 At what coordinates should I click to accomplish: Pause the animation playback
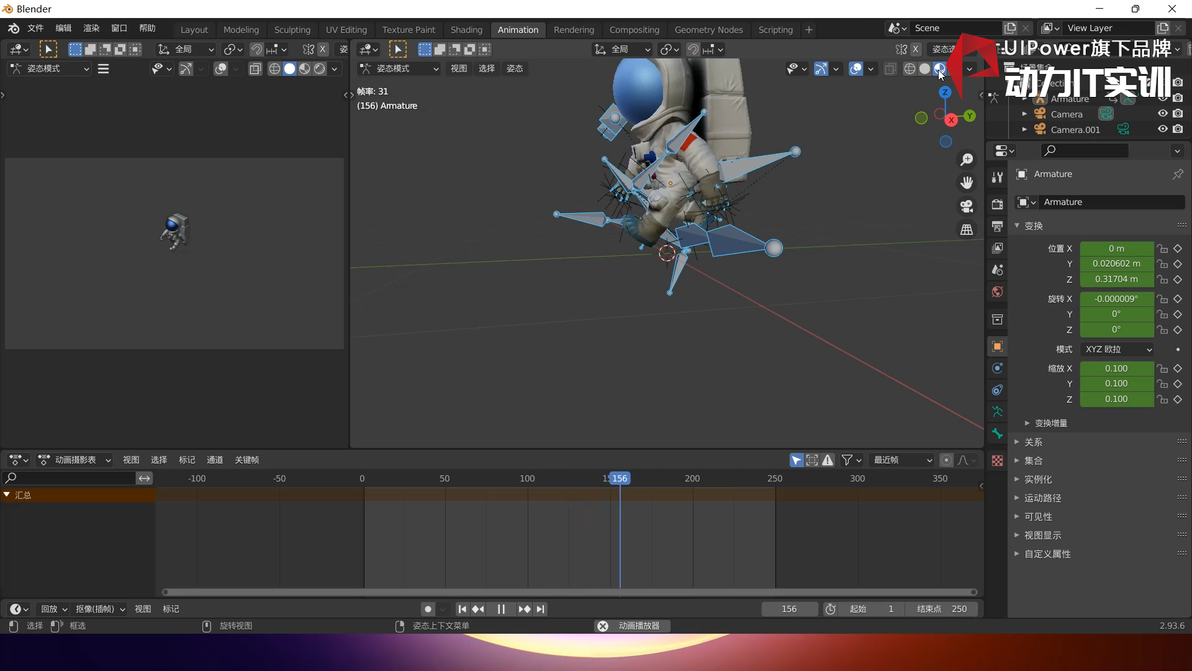click(x=501, y=609)
